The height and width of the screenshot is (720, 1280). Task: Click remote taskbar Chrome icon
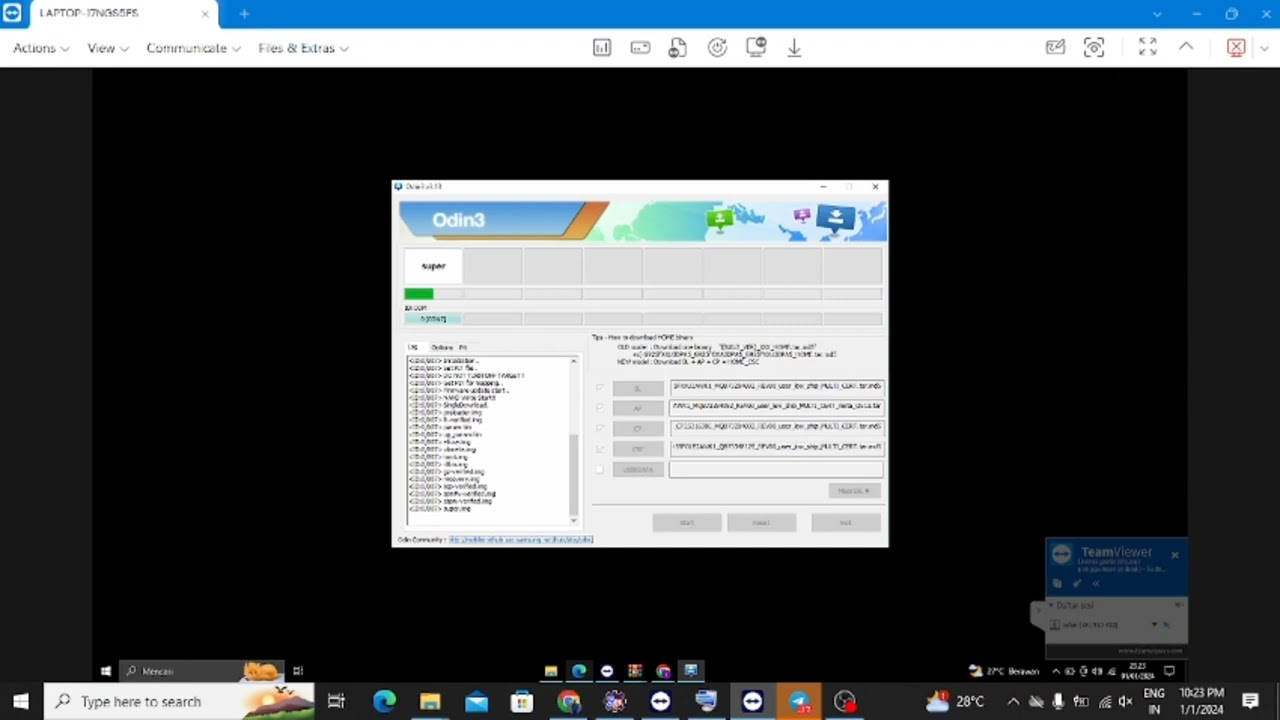(x=663, y=671)
